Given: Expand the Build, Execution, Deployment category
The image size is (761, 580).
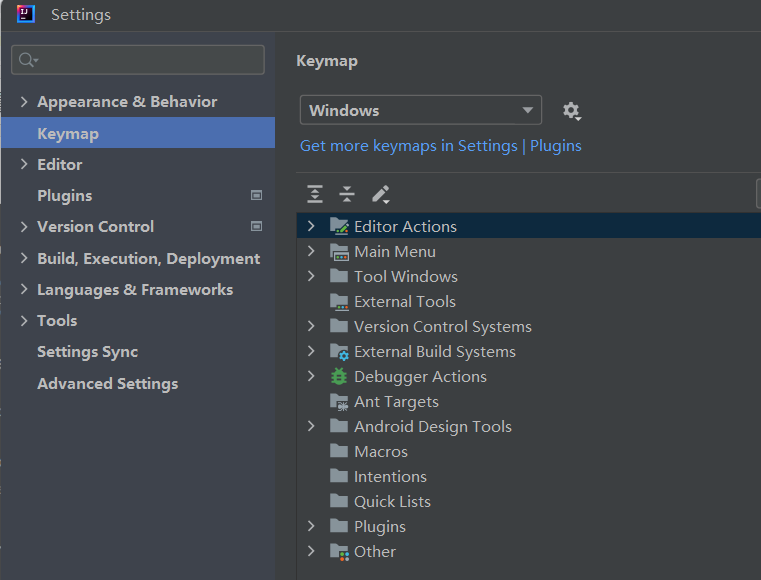Looking at the screenshot, I should [x=24, y=258].
